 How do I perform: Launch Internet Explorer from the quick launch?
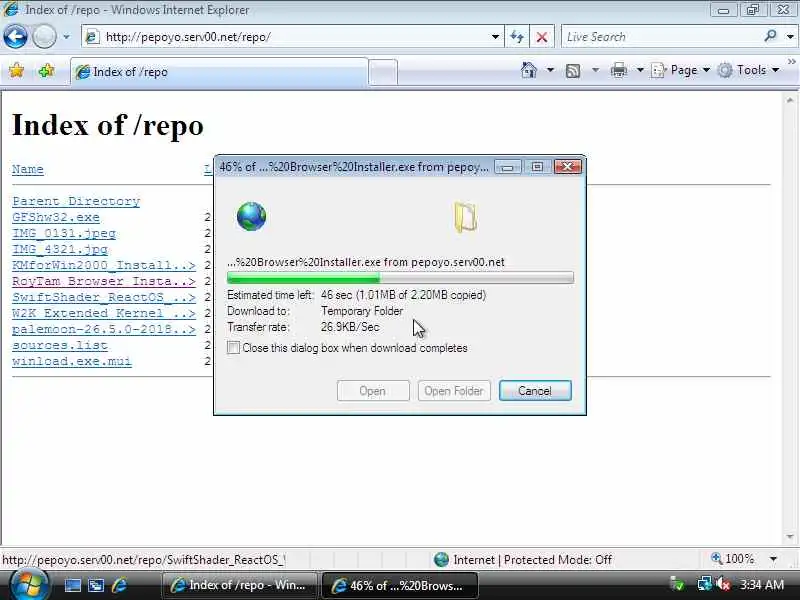[119, 585]
